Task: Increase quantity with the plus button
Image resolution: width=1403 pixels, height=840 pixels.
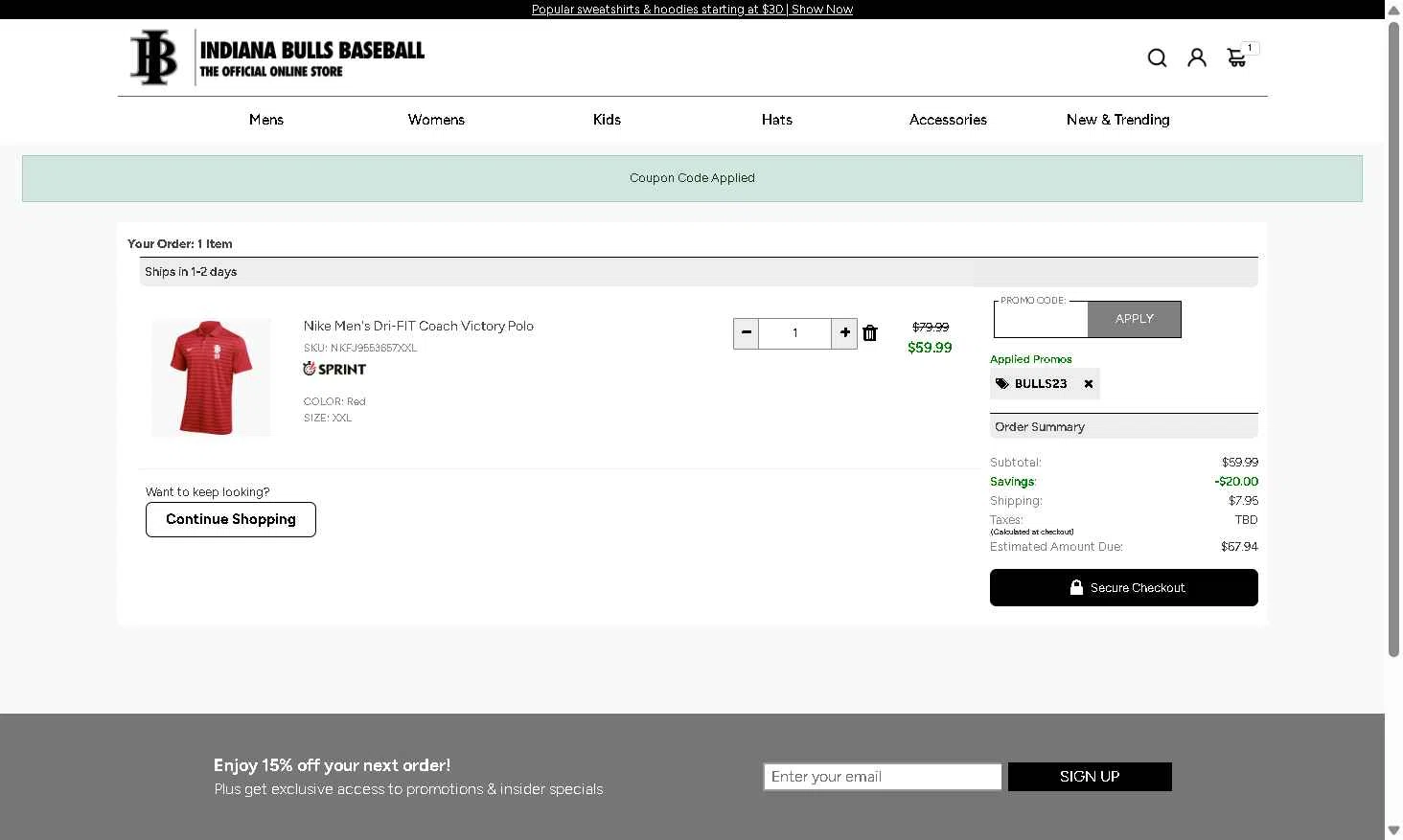Action: point(844,333)
